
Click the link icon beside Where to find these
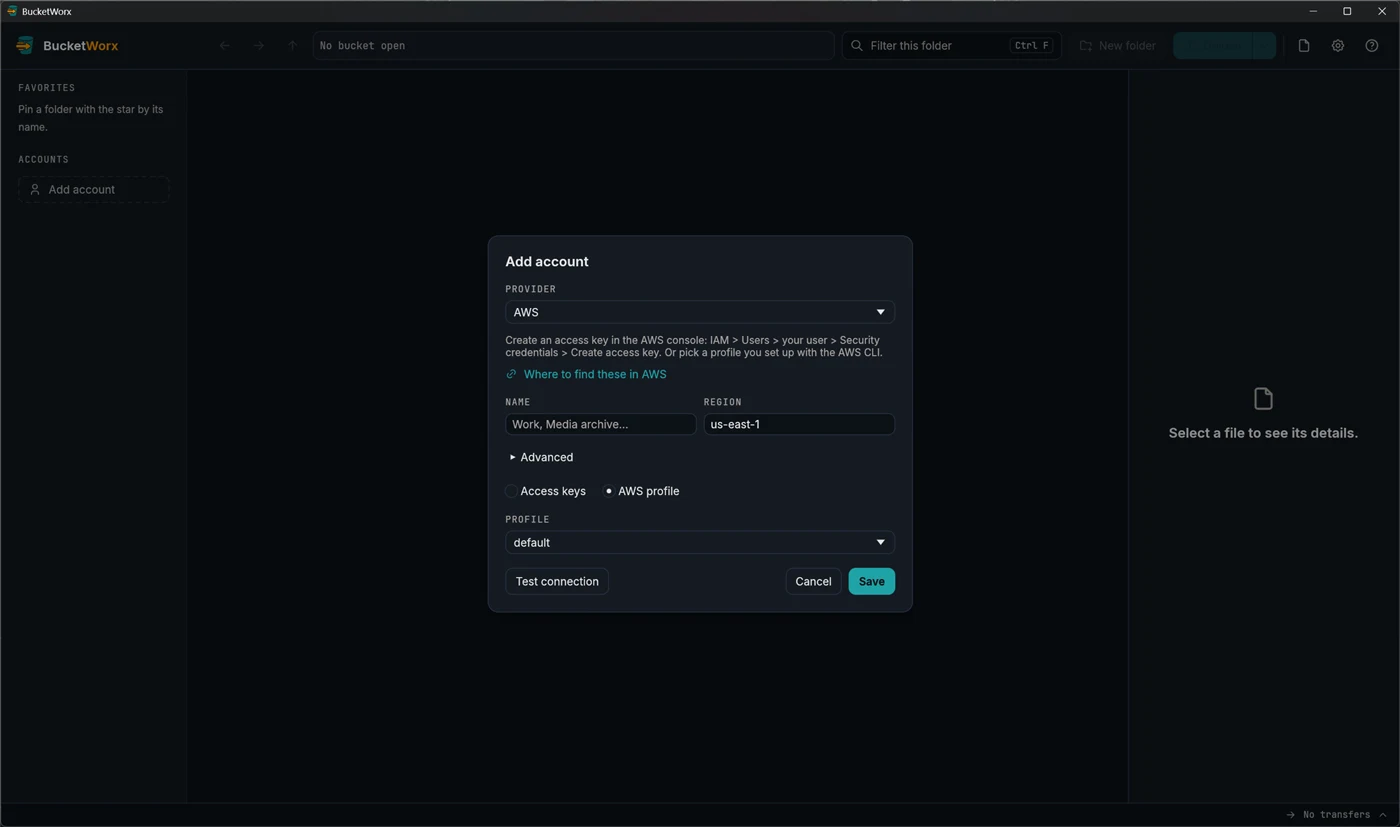click(511, 374)
